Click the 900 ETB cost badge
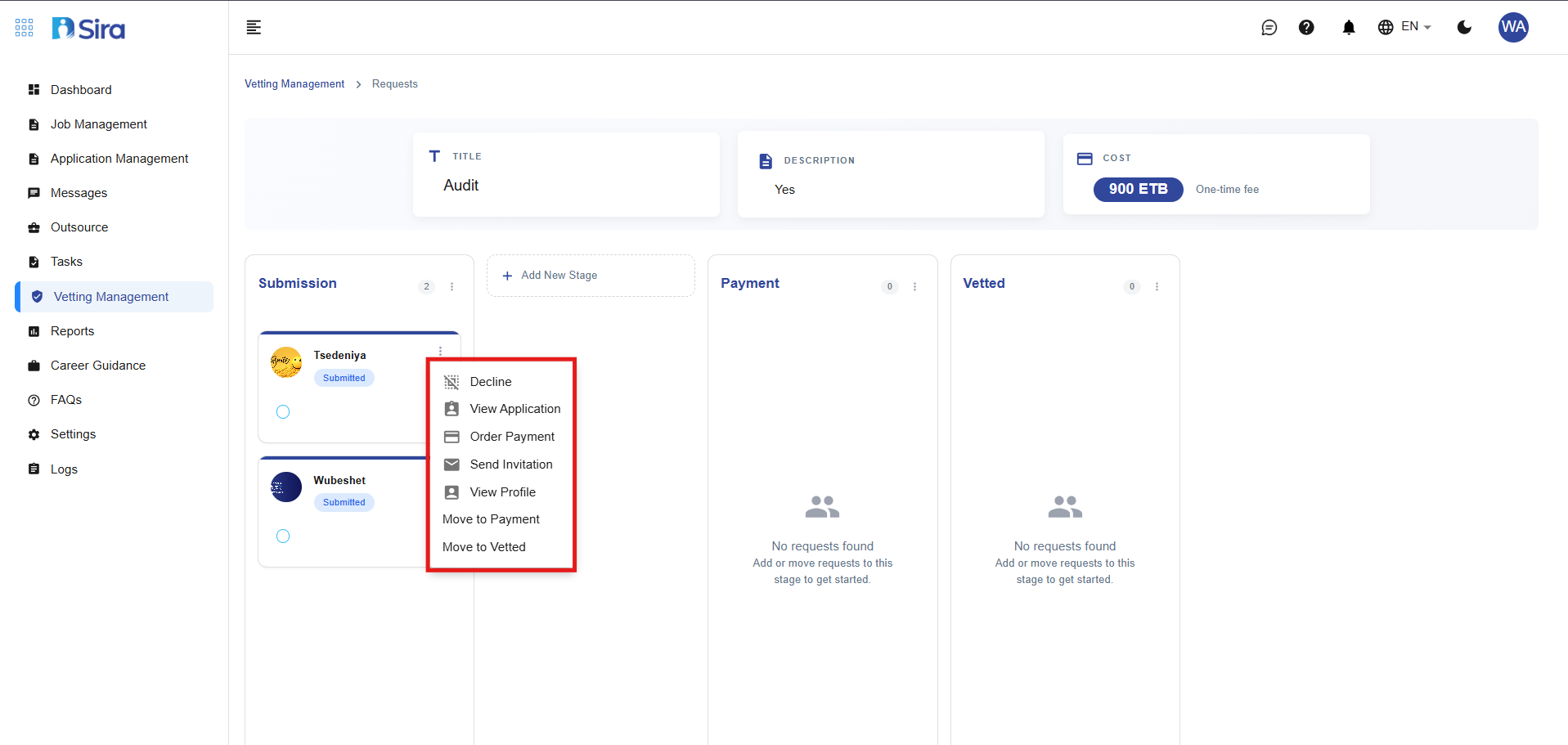Image resolution: width=1568 pixels, height=745 pixels. point(1138,189)
